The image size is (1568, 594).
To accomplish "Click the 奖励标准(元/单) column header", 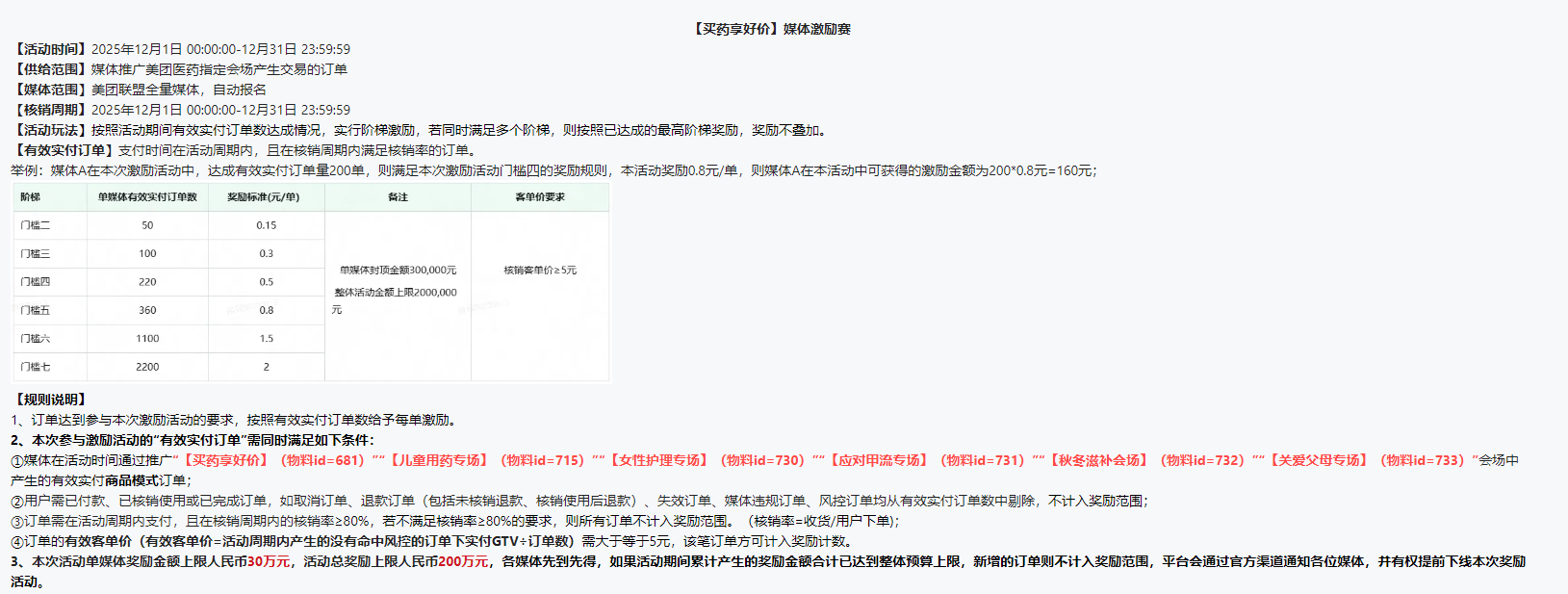I will pyautogui.click(x=264, y=197).
